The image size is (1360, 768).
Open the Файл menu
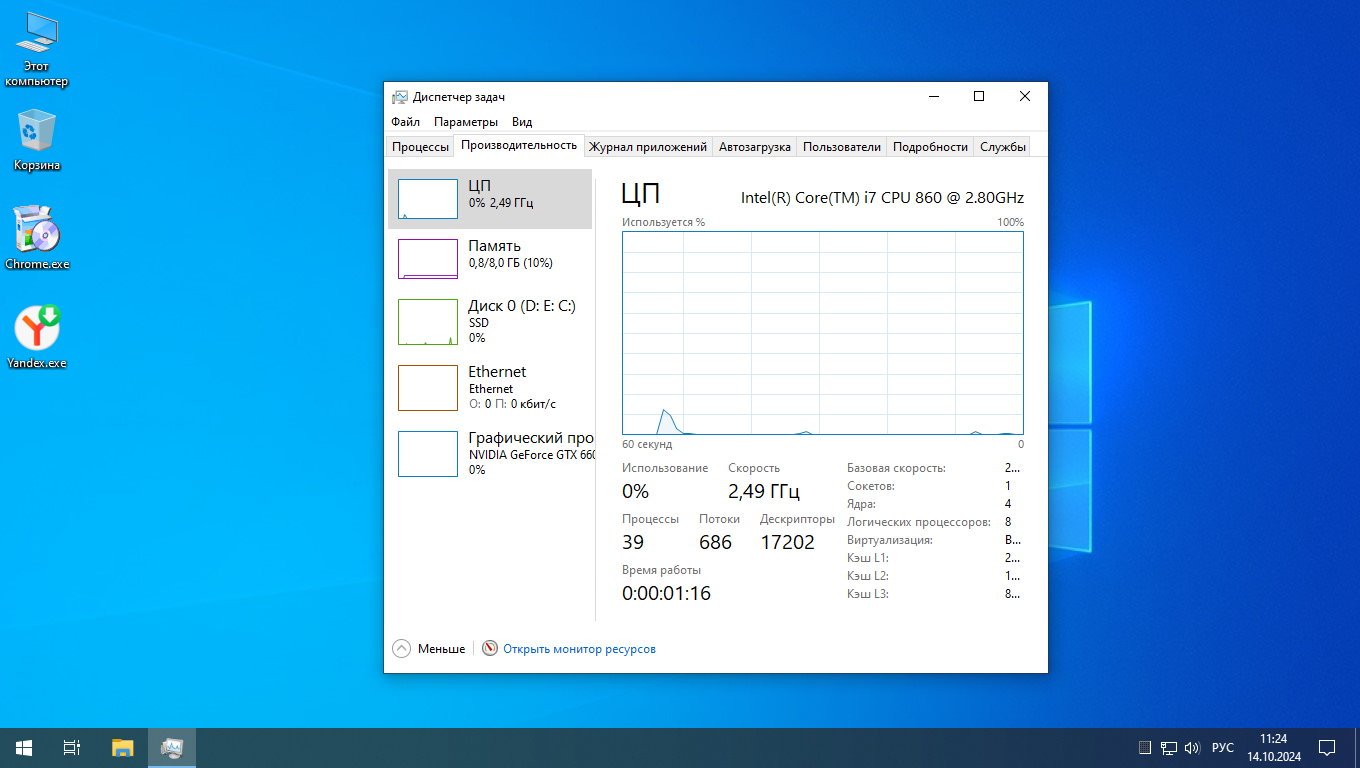click(405, 122)
